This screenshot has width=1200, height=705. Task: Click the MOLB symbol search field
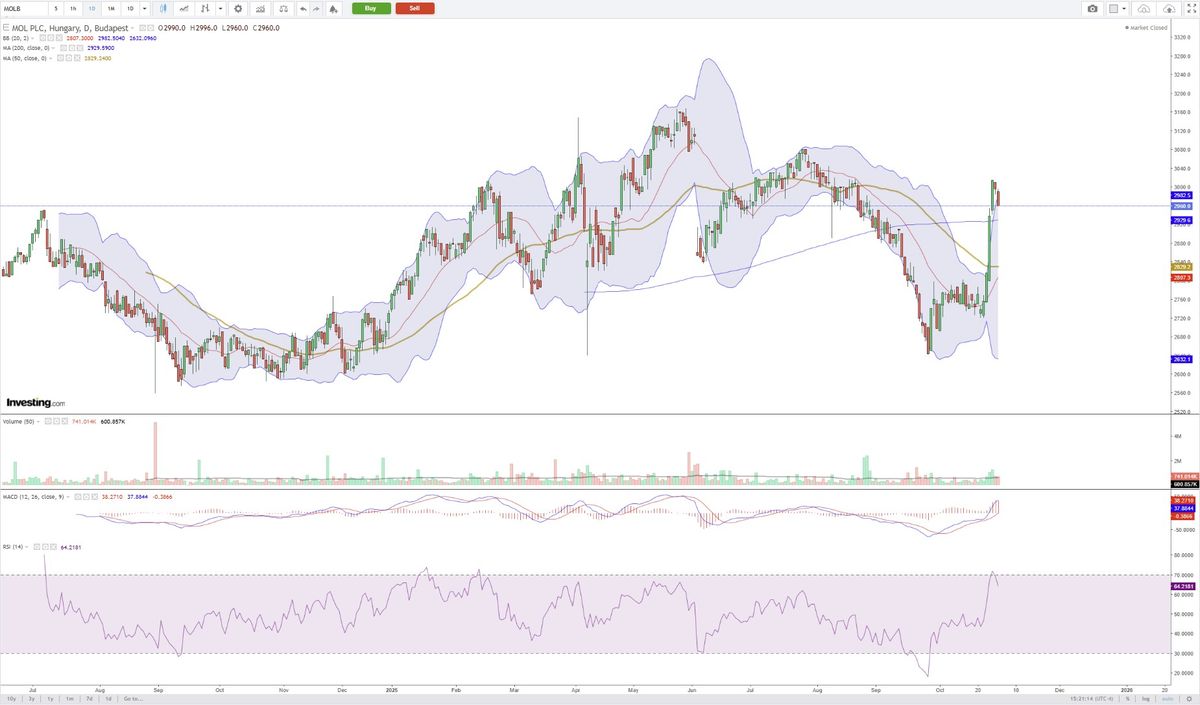23,8
